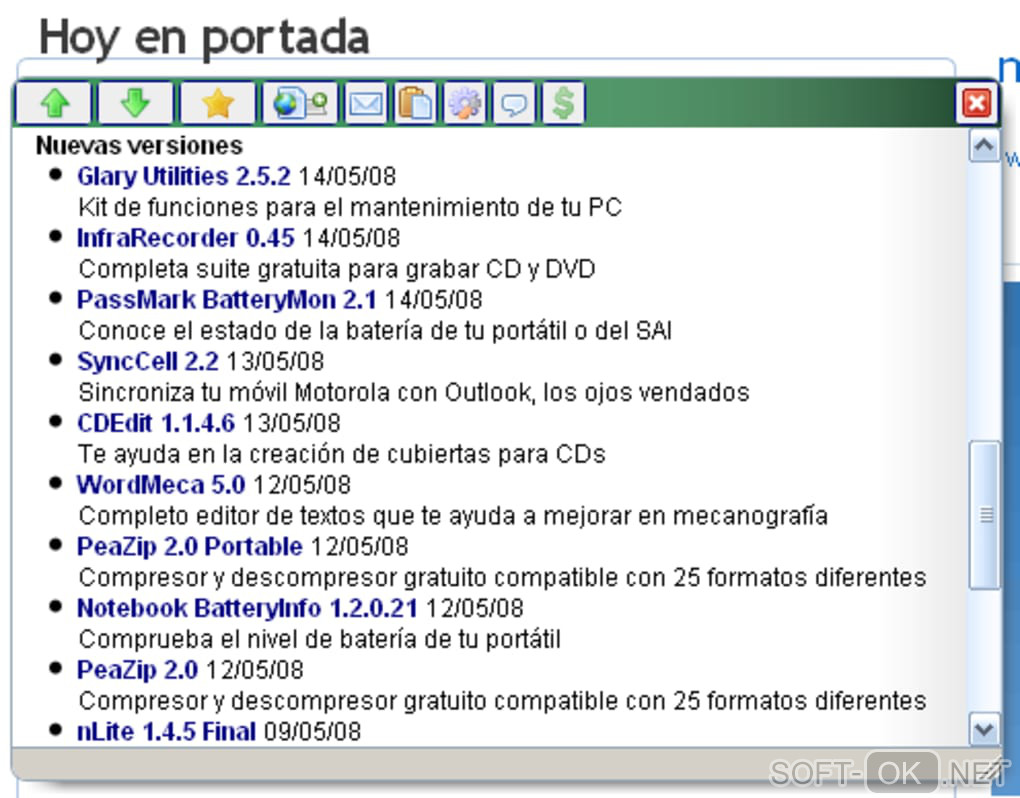Click the green up arrow button

tap(53, 103)
